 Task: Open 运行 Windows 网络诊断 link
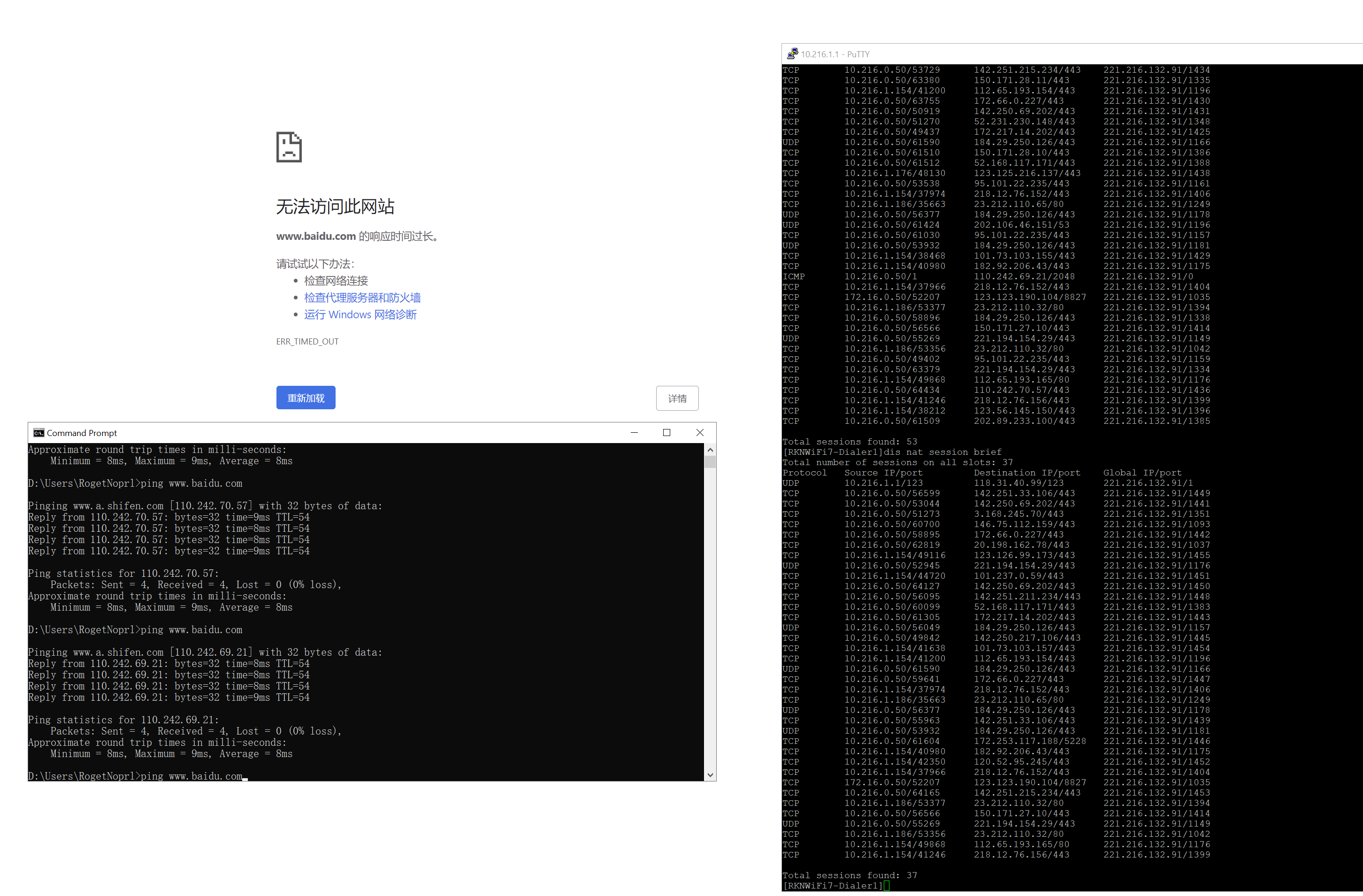point(360,314)
